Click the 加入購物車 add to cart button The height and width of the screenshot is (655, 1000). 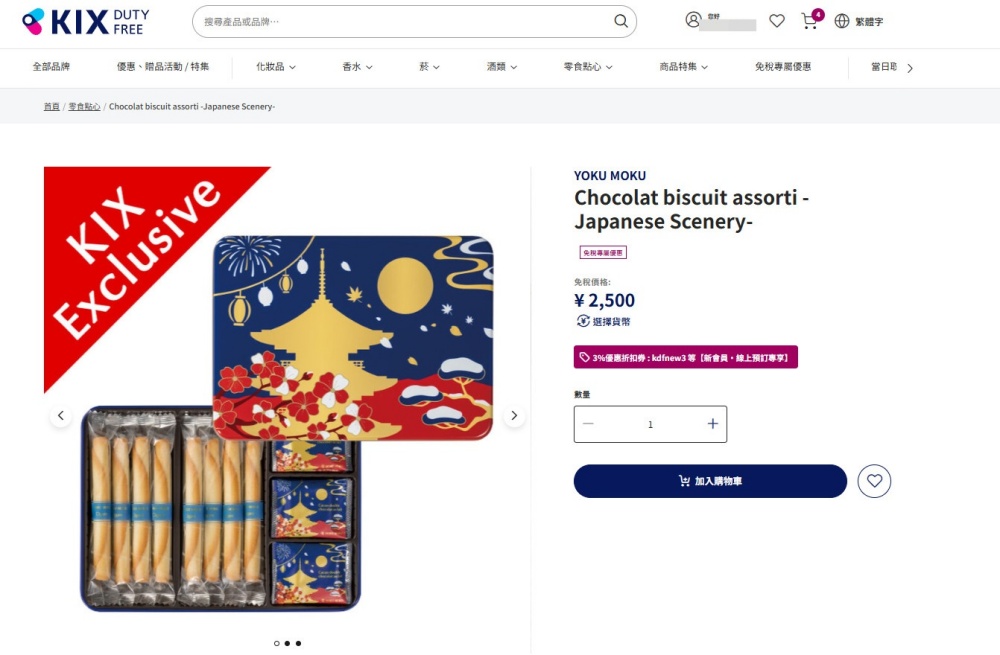[710, 481]
